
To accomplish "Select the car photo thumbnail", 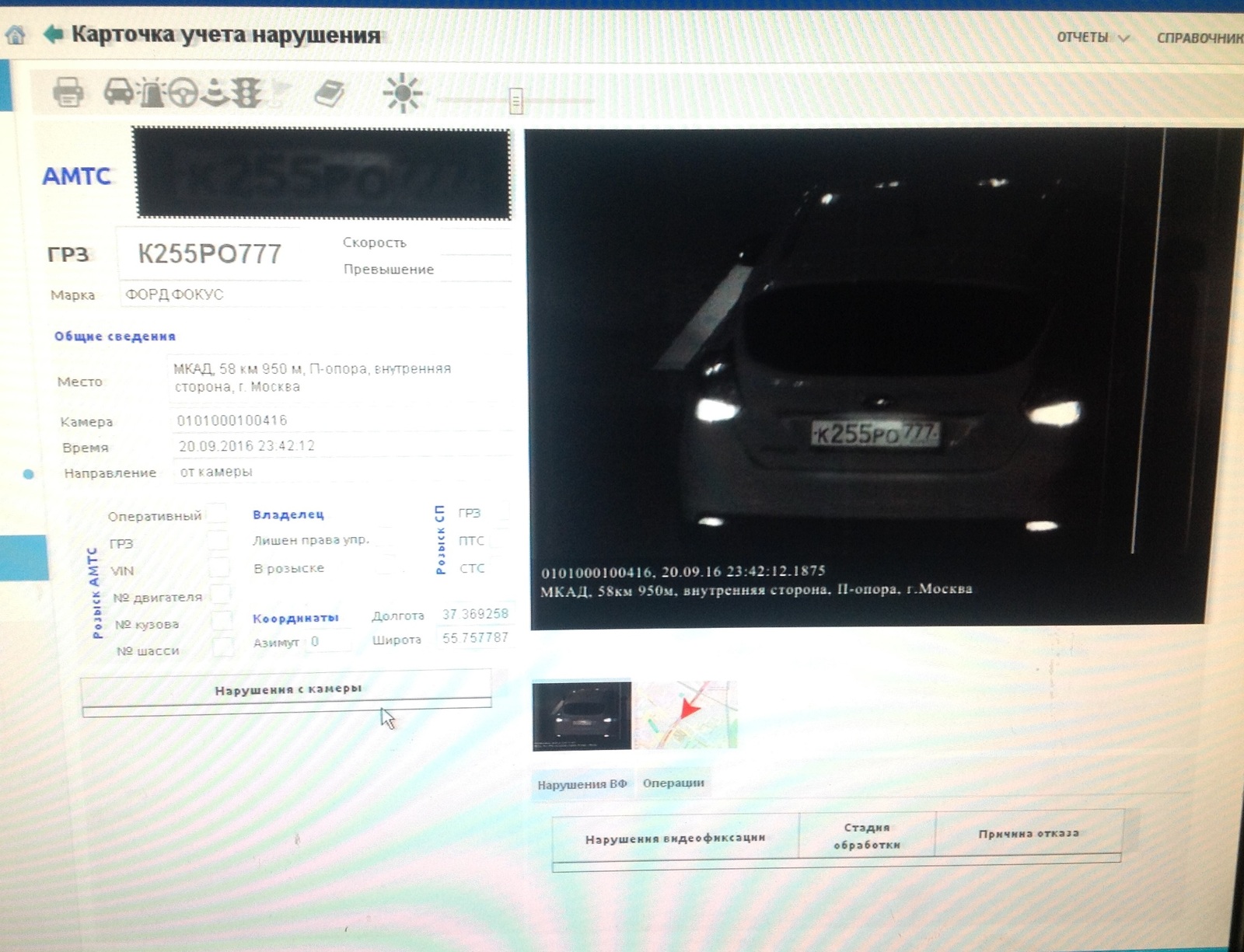I will (x=582, y=716).
